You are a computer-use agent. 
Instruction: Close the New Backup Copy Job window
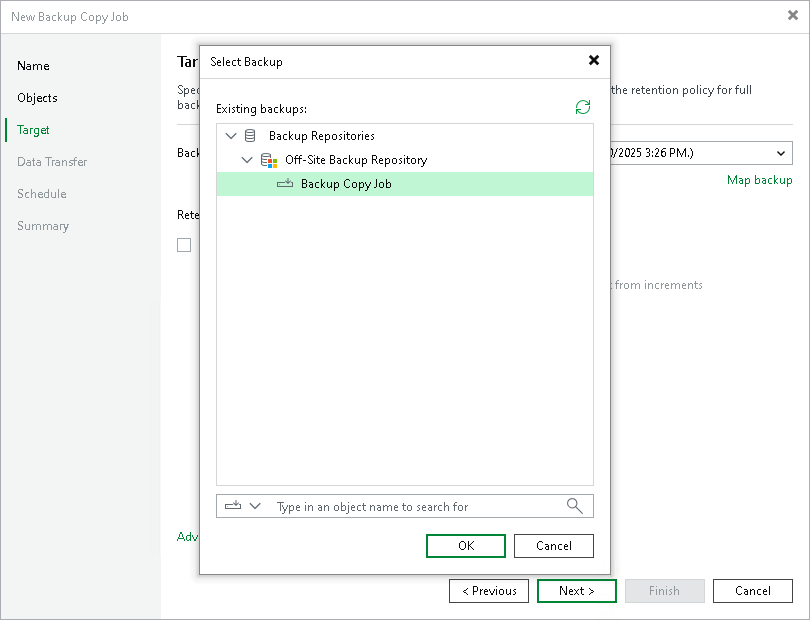[x=793, y=16]
